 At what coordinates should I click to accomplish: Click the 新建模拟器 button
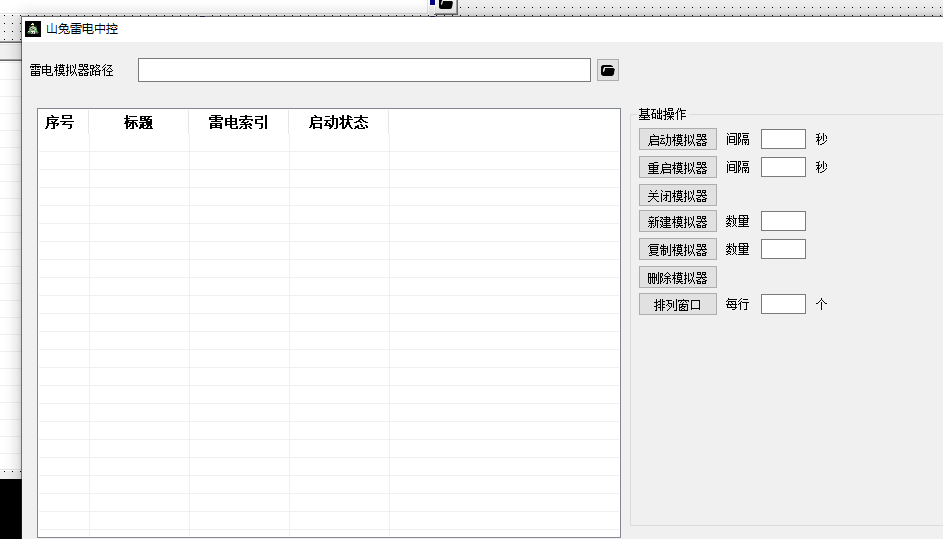678,221
